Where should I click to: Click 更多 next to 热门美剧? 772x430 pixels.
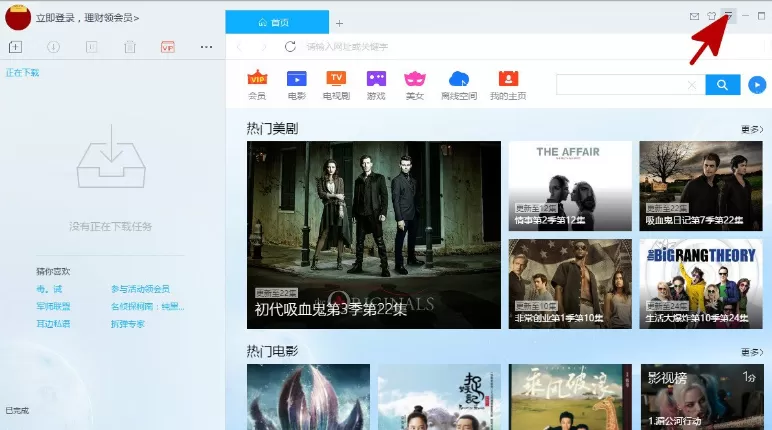[x=752, y=130]
